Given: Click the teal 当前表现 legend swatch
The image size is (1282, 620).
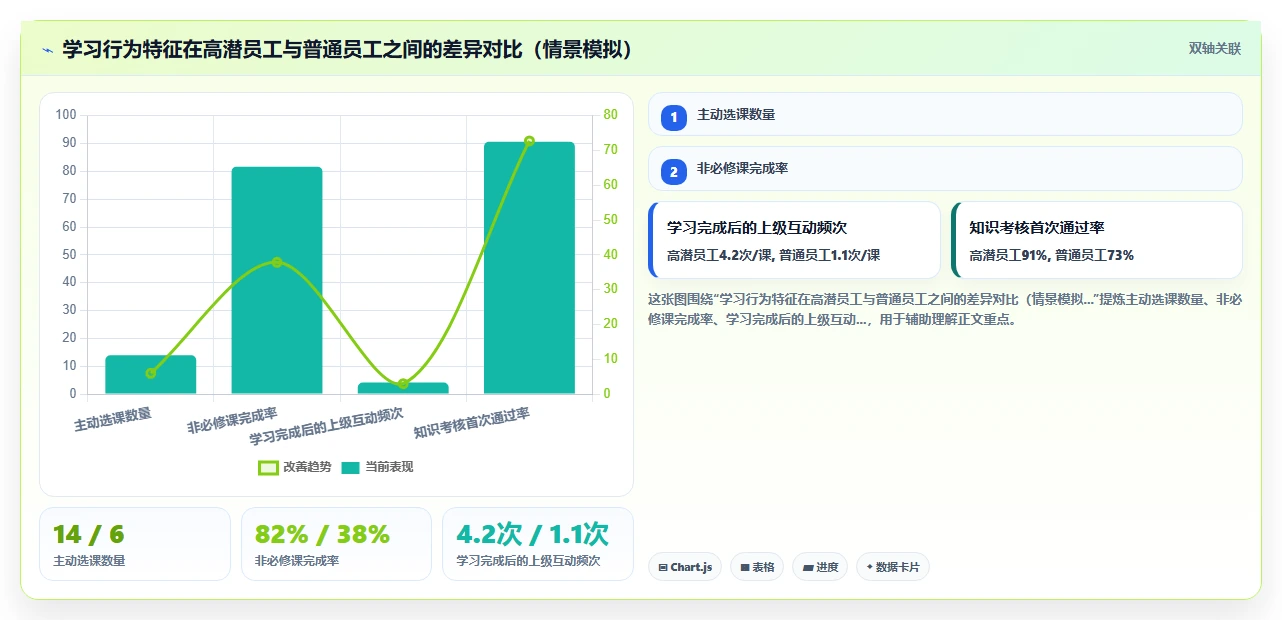Looking at the screenshot, I should click(351, 467).
